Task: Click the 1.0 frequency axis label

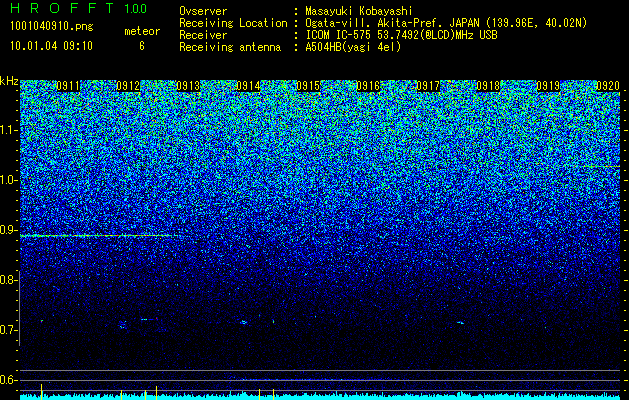Action: (7, 180)
